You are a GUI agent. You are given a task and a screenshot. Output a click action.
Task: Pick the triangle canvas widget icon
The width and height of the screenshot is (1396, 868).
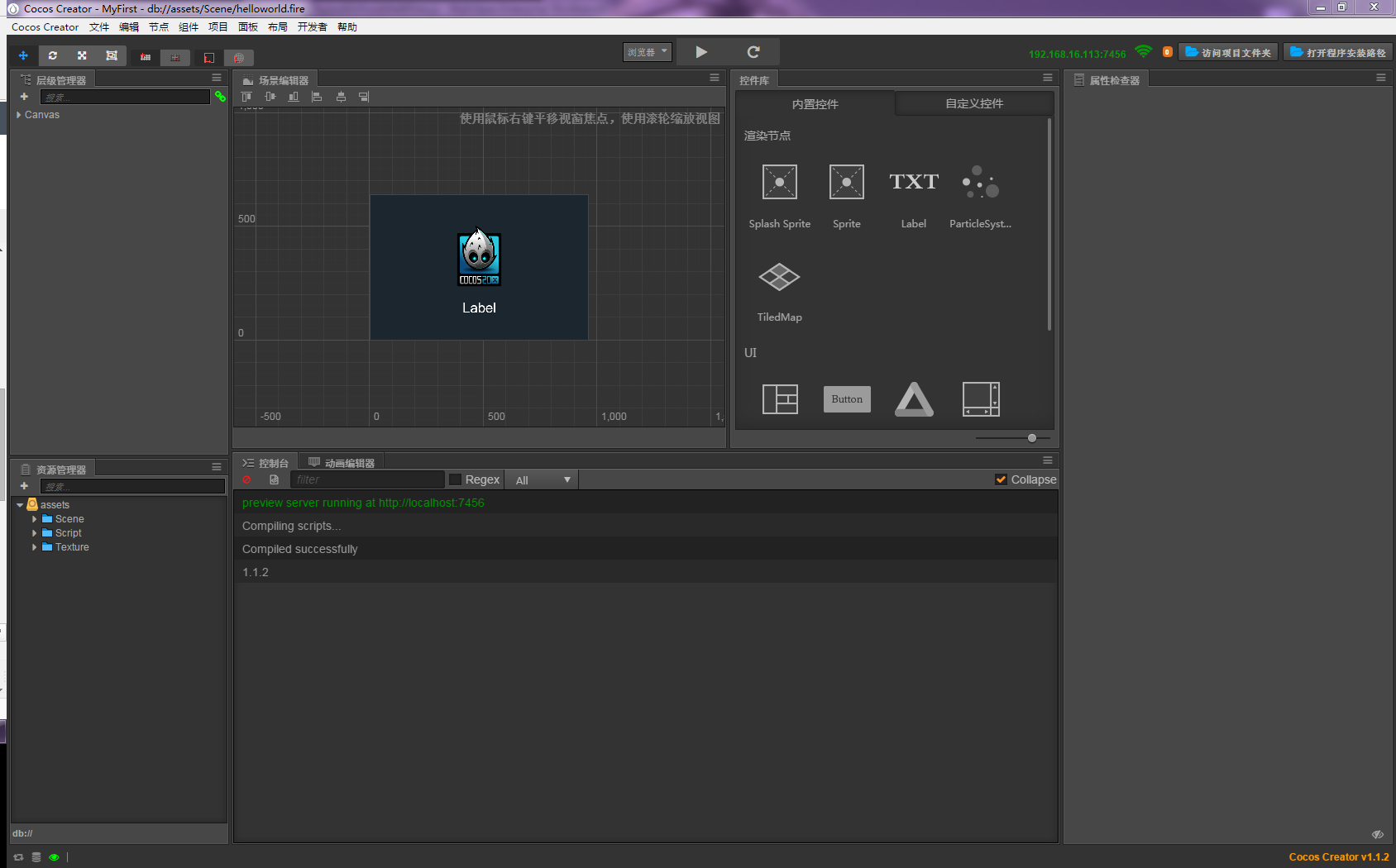(x=914, y=399)
